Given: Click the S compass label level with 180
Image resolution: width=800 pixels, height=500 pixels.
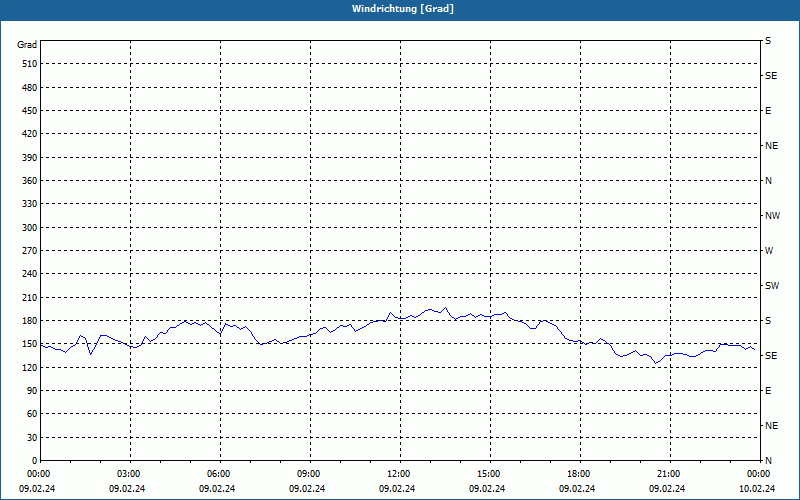Looking at the screenshot, I should click(768, 321).
